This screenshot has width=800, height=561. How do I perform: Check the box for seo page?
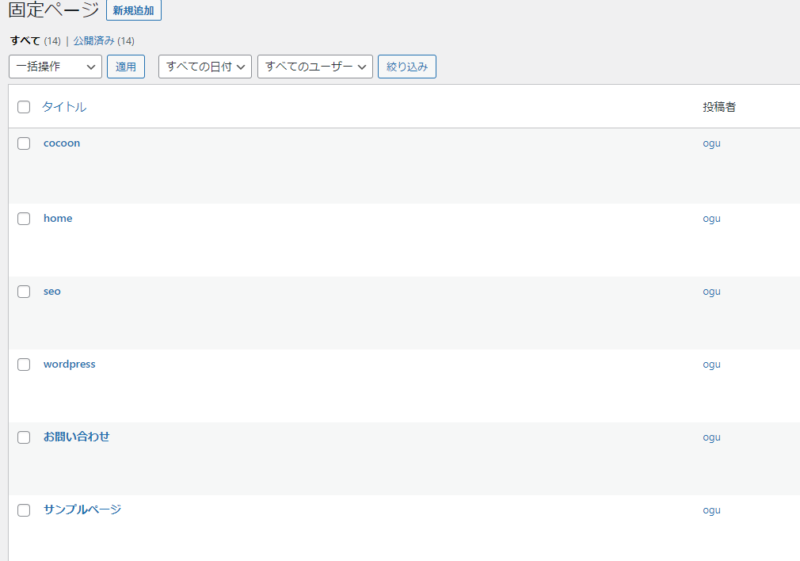pos(23,291)
